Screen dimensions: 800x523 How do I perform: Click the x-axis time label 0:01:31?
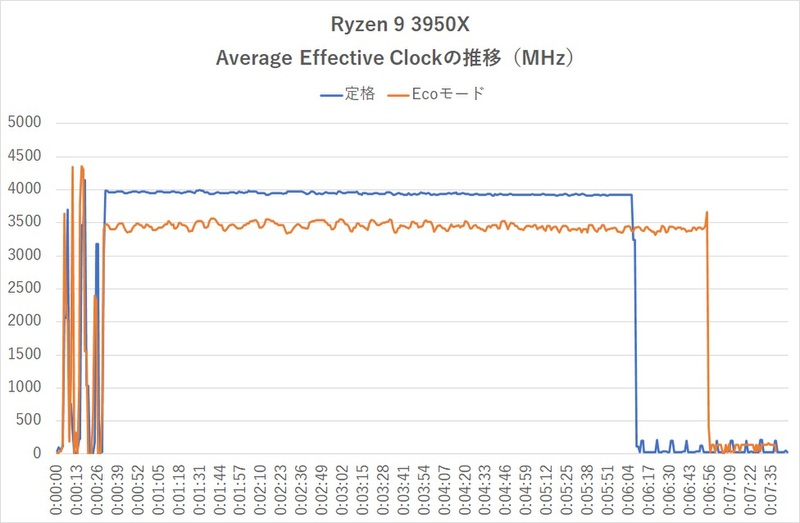click(198, 490)
